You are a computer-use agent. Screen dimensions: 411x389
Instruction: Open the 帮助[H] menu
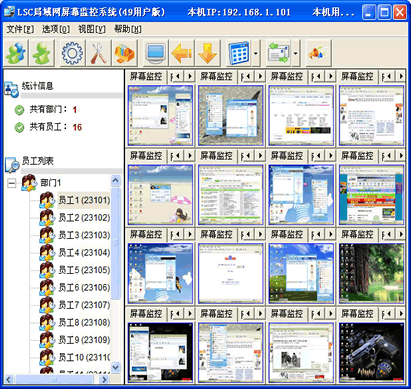pyautogui.click(x=128, y=29)
